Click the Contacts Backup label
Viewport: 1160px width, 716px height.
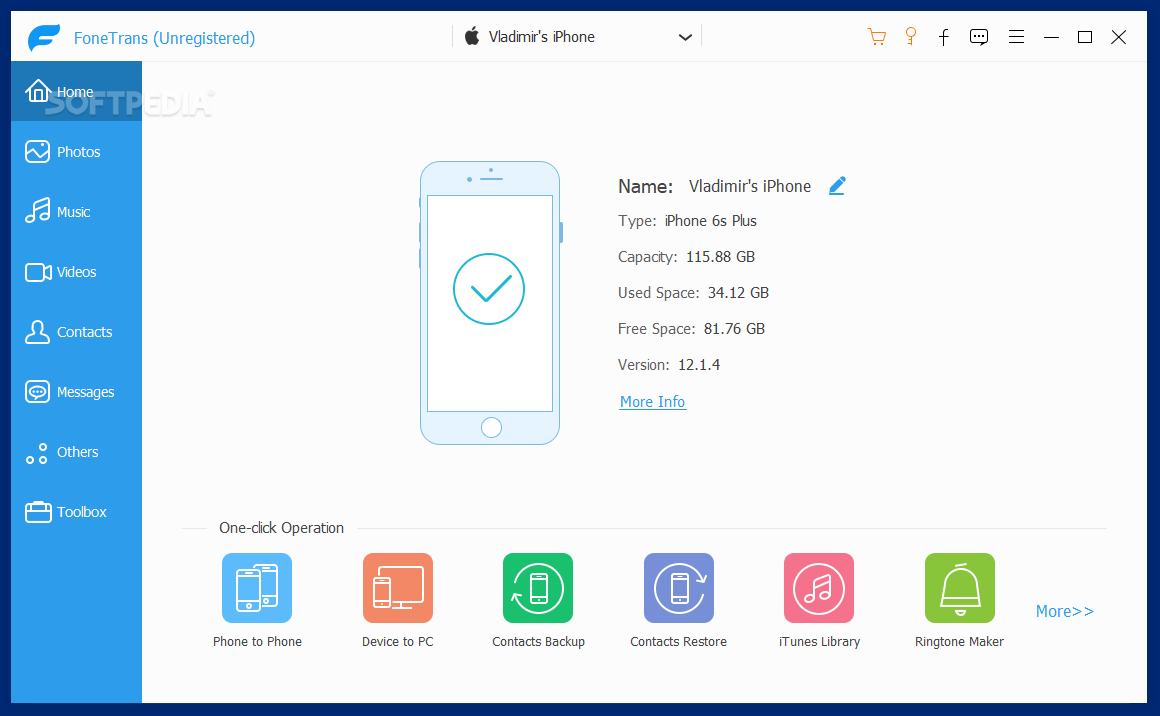539,641
